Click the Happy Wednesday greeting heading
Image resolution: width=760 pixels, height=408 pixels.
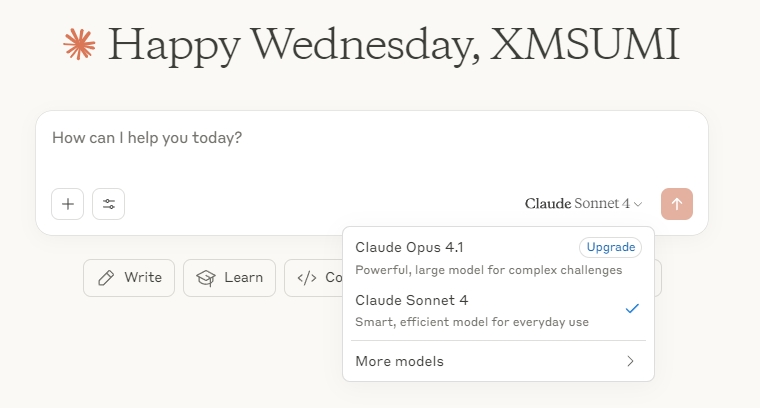click(394, 45)
